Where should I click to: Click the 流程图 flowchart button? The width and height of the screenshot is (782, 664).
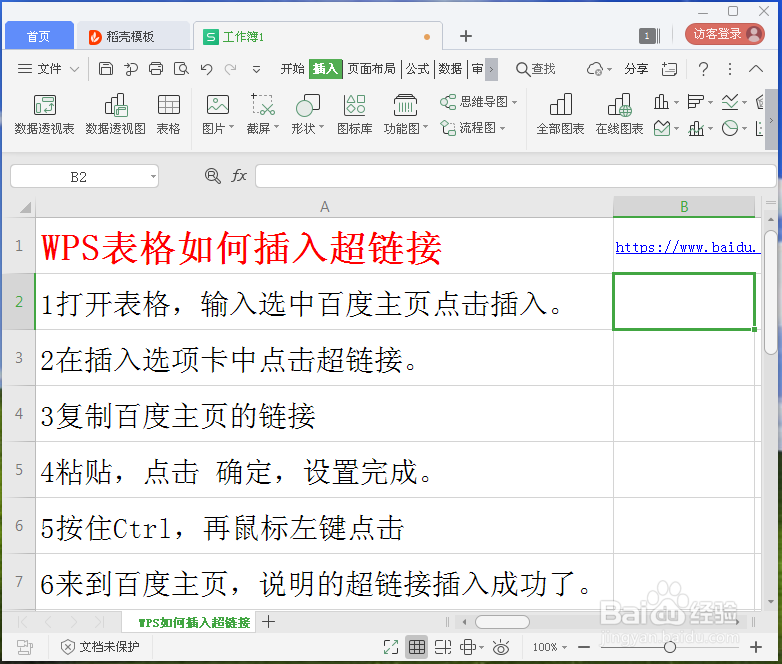pyautogui.click(x=472, y=128)
